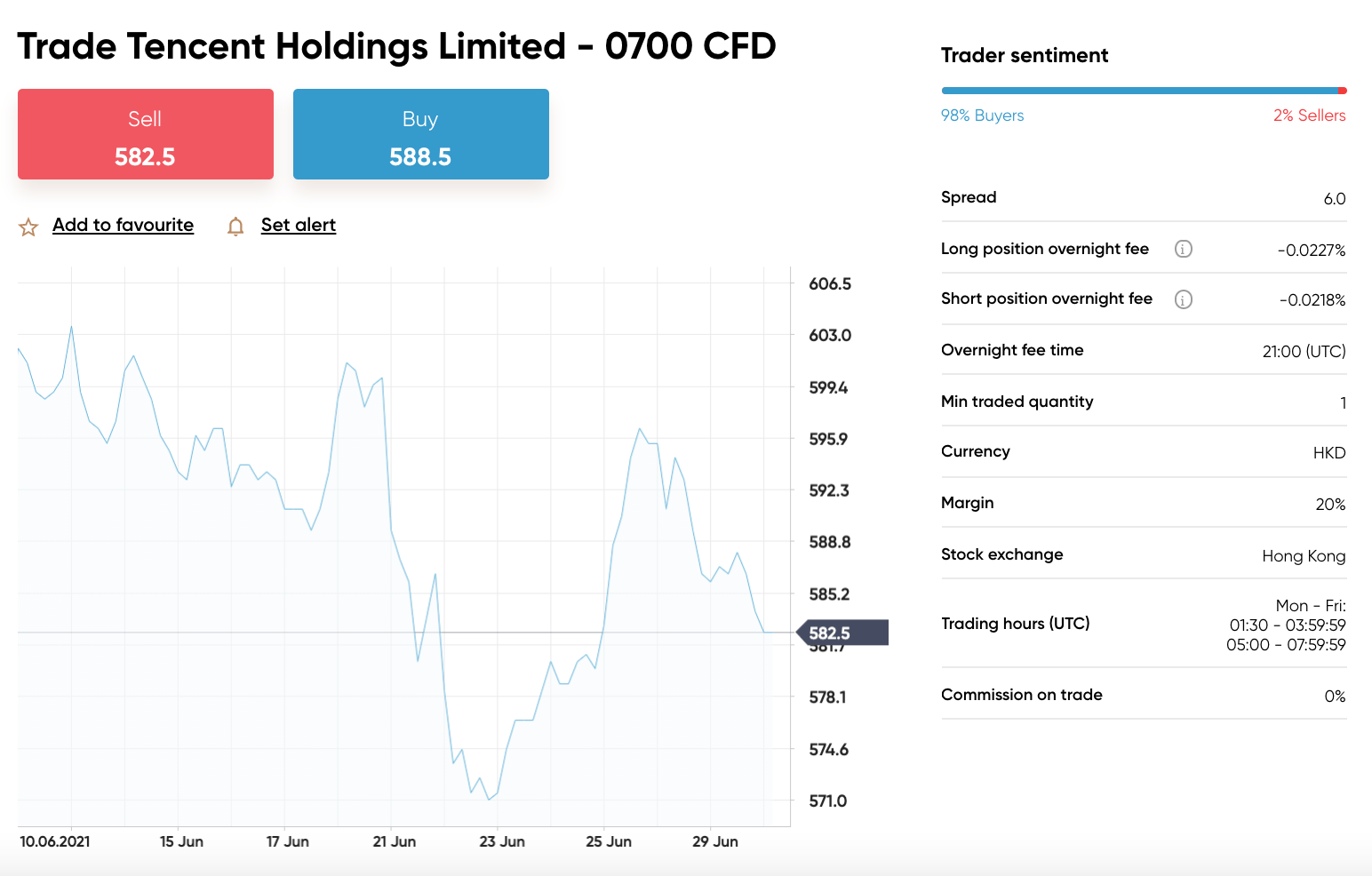Click the trading hours 01:30 - 03:59:59 text
Screen dimensions: 1372x876
tap(1288, 625)
